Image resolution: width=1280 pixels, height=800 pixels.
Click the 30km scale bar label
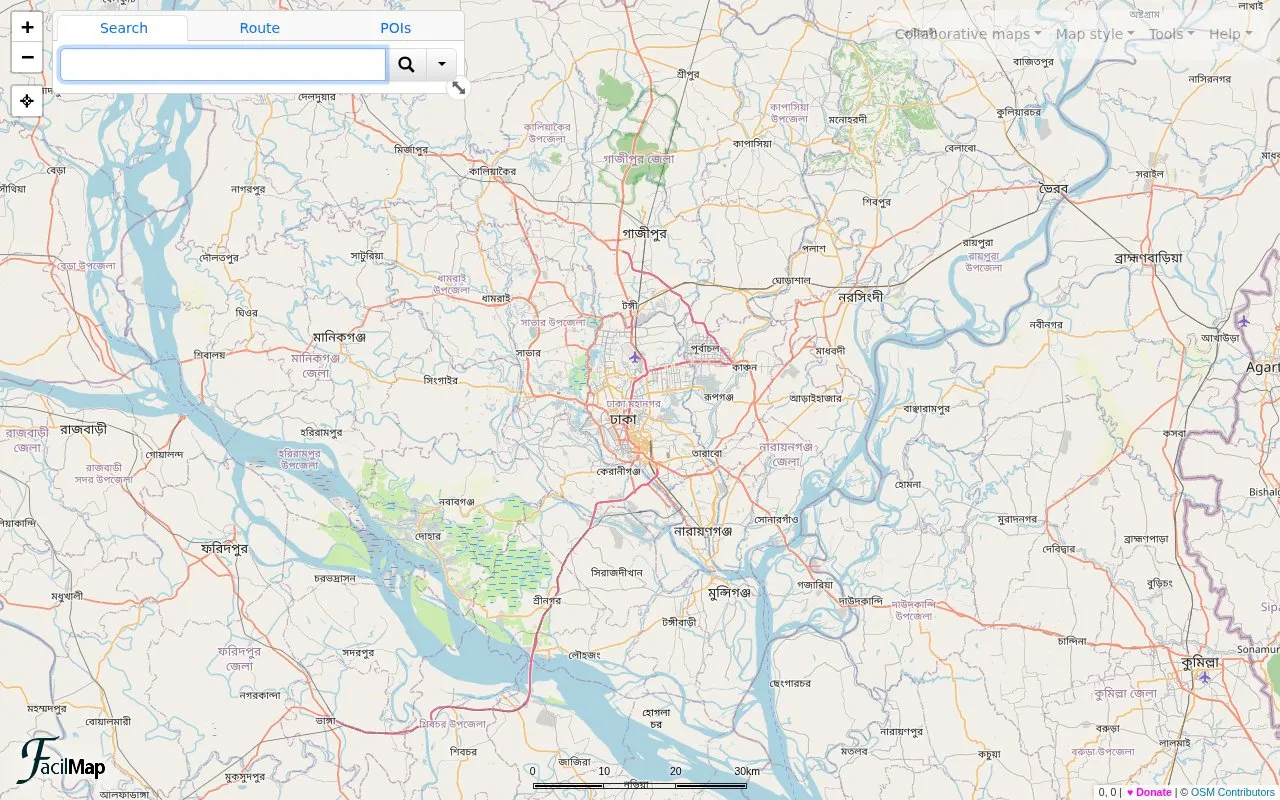point(747,771)
